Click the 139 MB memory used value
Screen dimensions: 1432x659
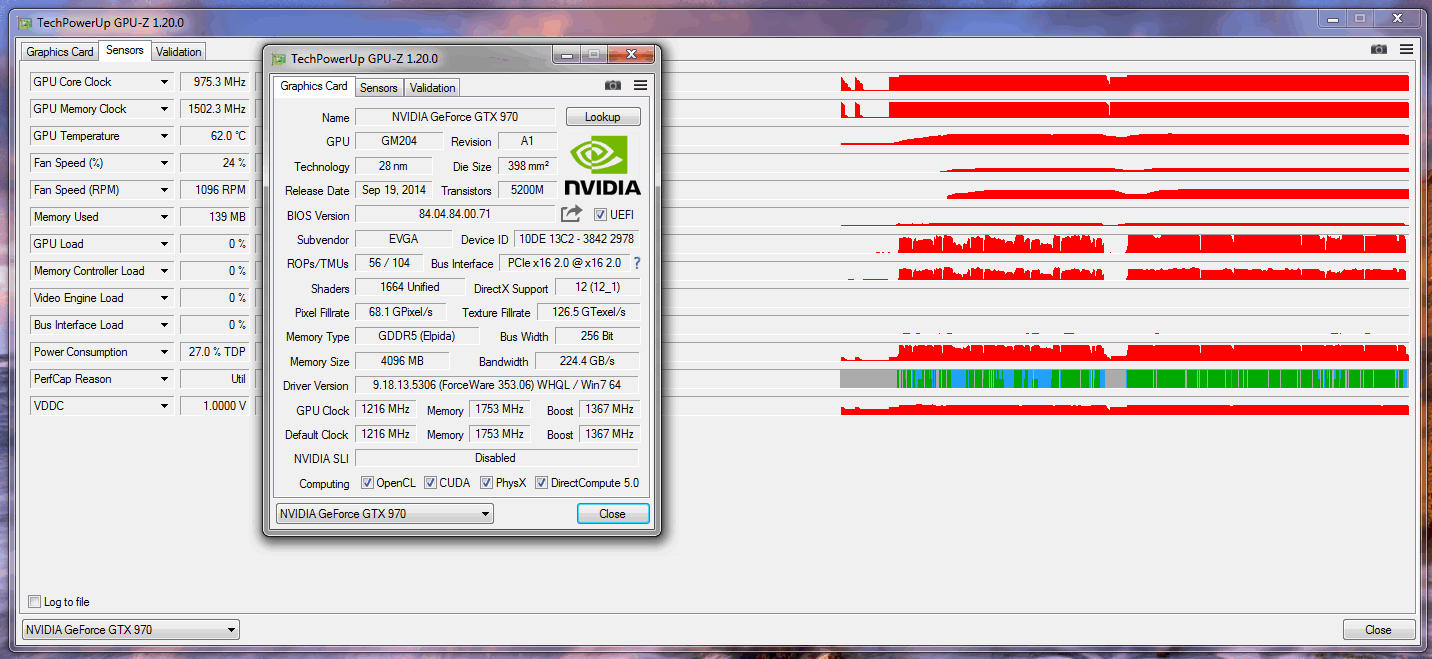click(215, 217)
